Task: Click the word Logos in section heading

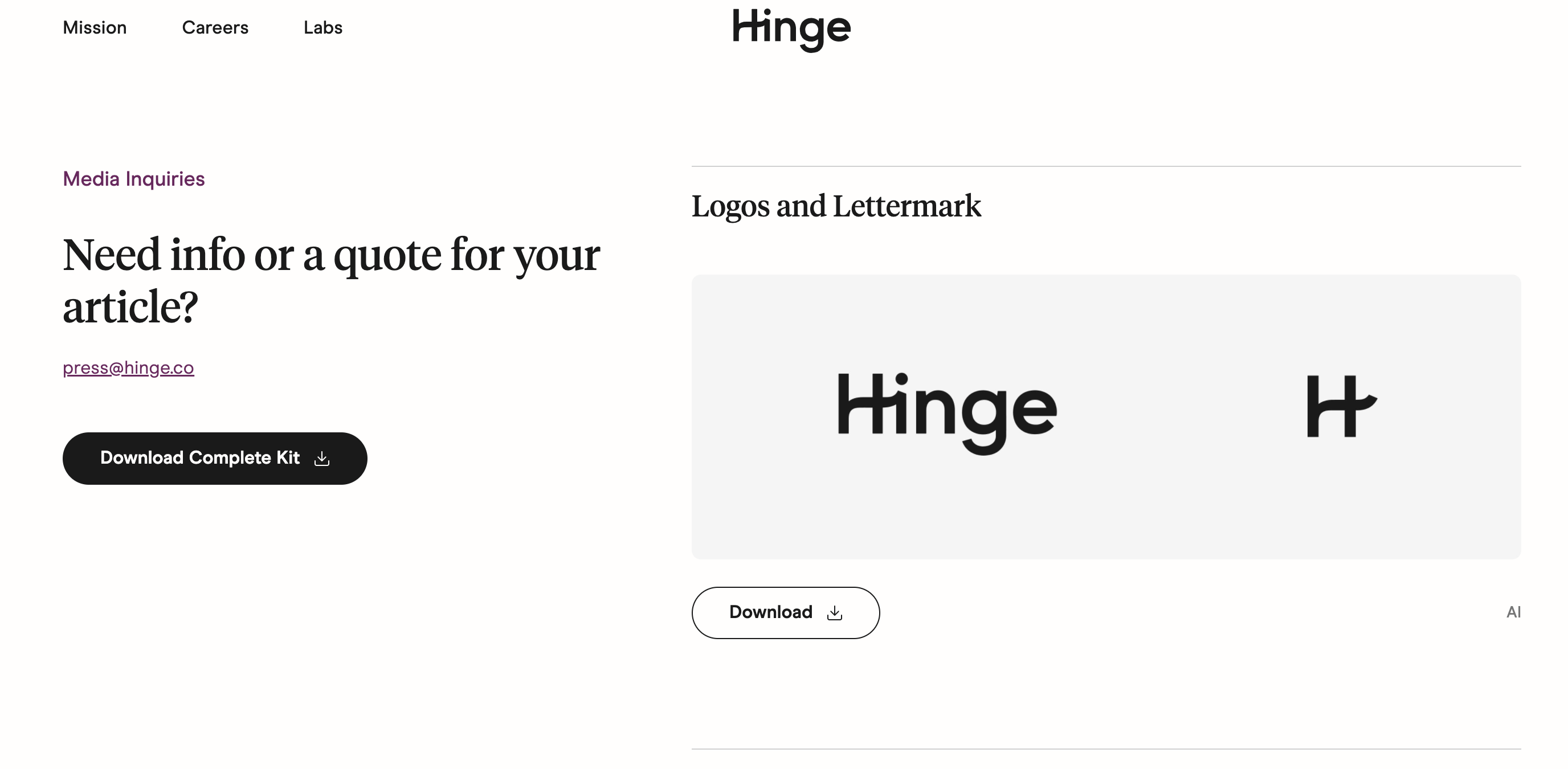Action: pos(730,206)
